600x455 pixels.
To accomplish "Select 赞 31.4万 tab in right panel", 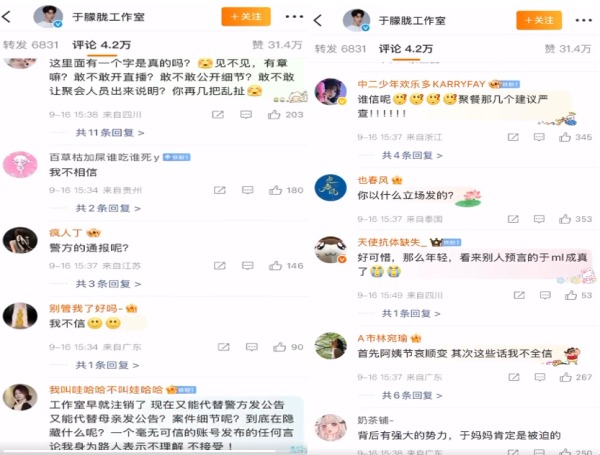I will 568,49.
